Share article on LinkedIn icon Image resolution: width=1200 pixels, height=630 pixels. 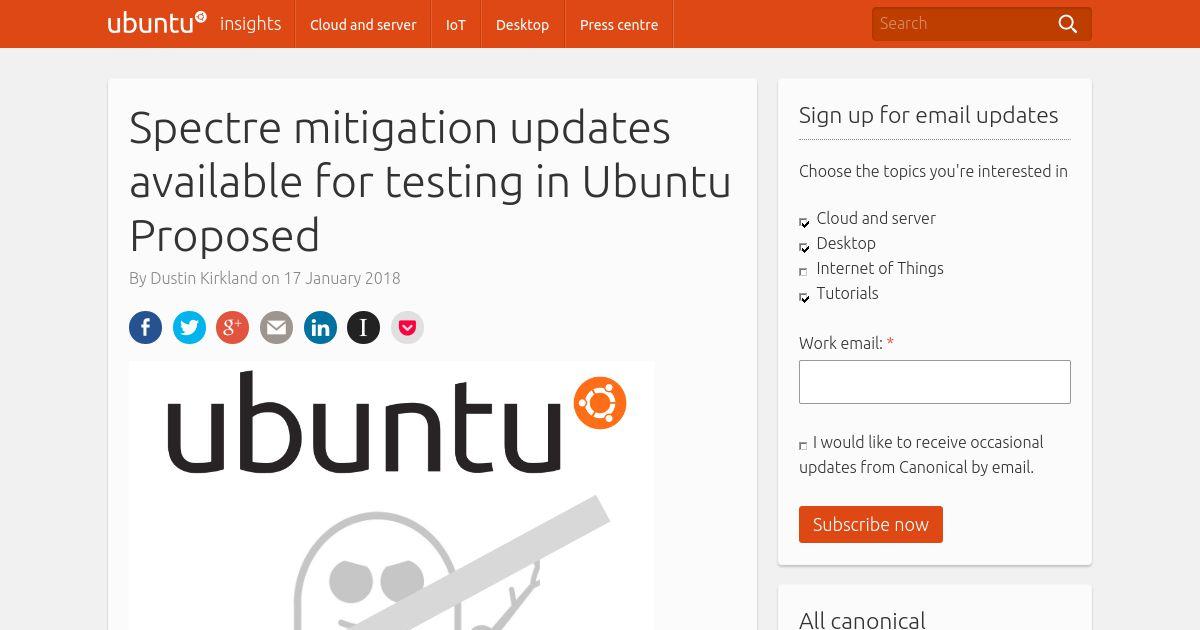[320, 327]
